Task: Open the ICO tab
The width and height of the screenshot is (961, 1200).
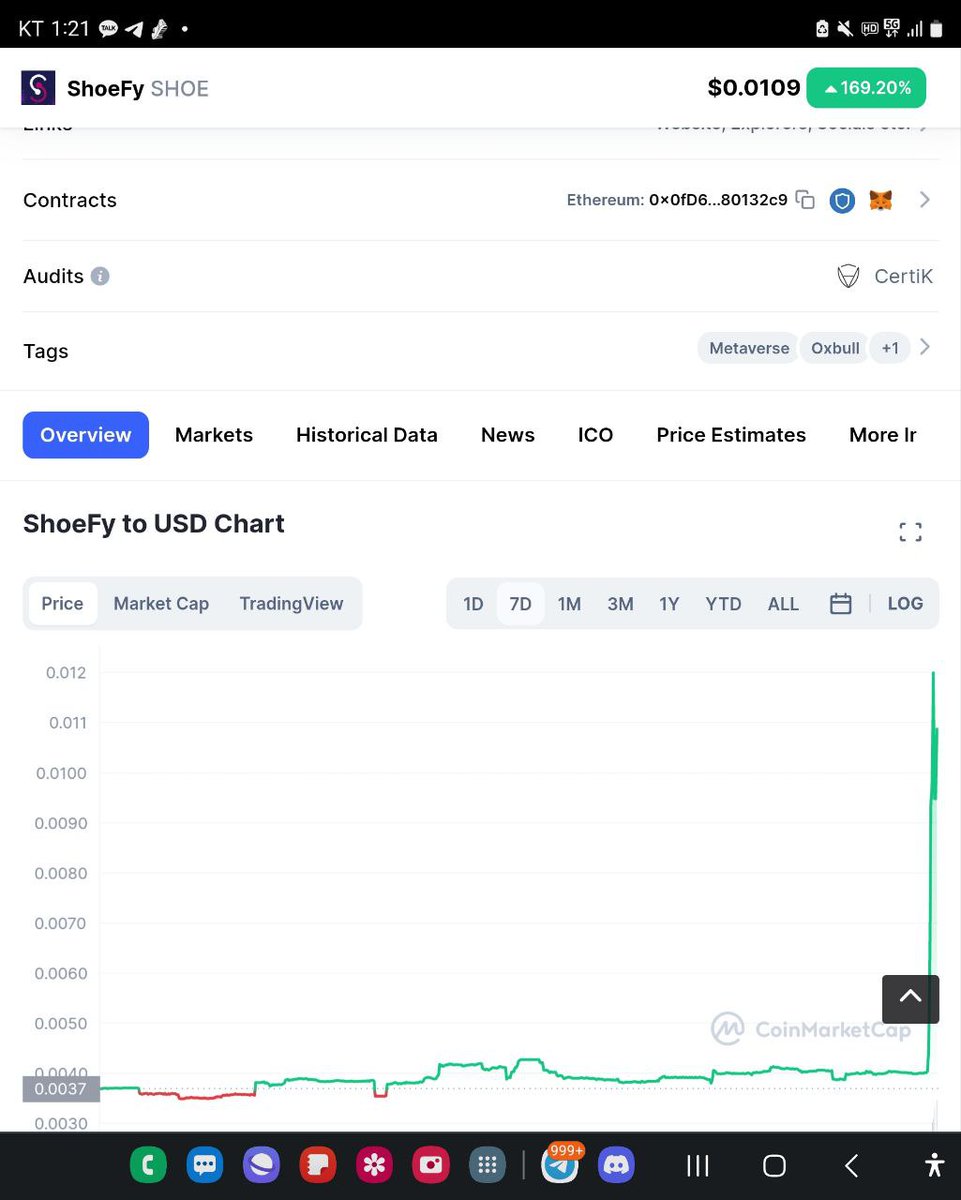Action: point(595,435)
